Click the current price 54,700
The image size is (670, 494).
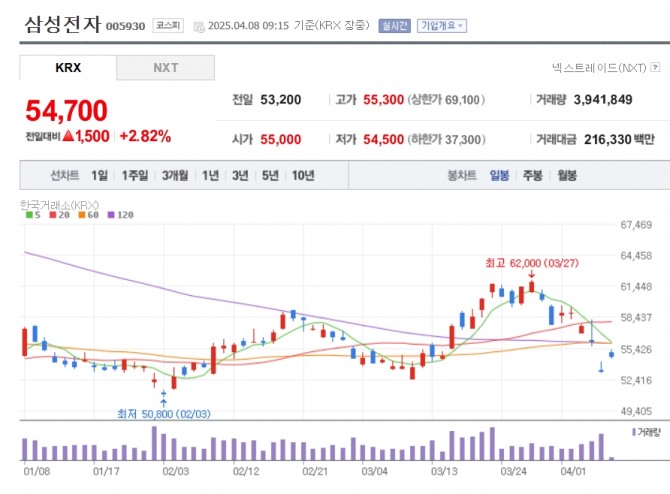(66, 111)
